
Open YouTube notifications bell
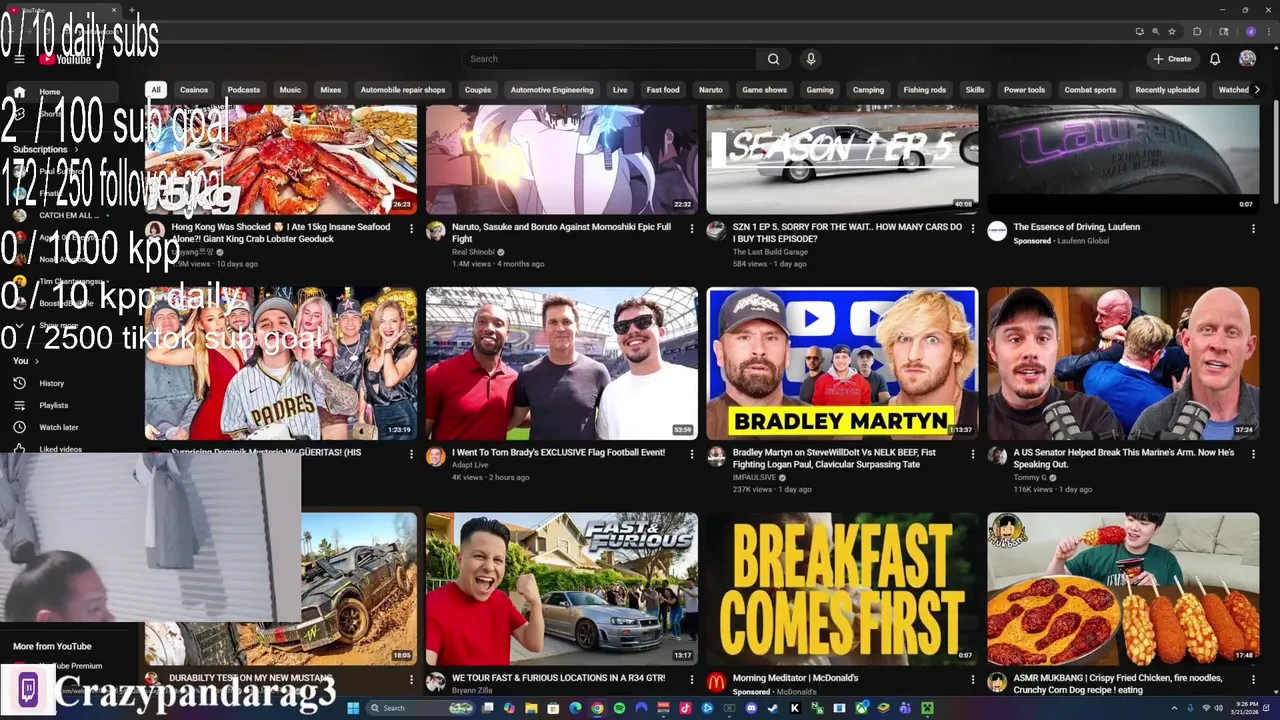click(1215, 59)
